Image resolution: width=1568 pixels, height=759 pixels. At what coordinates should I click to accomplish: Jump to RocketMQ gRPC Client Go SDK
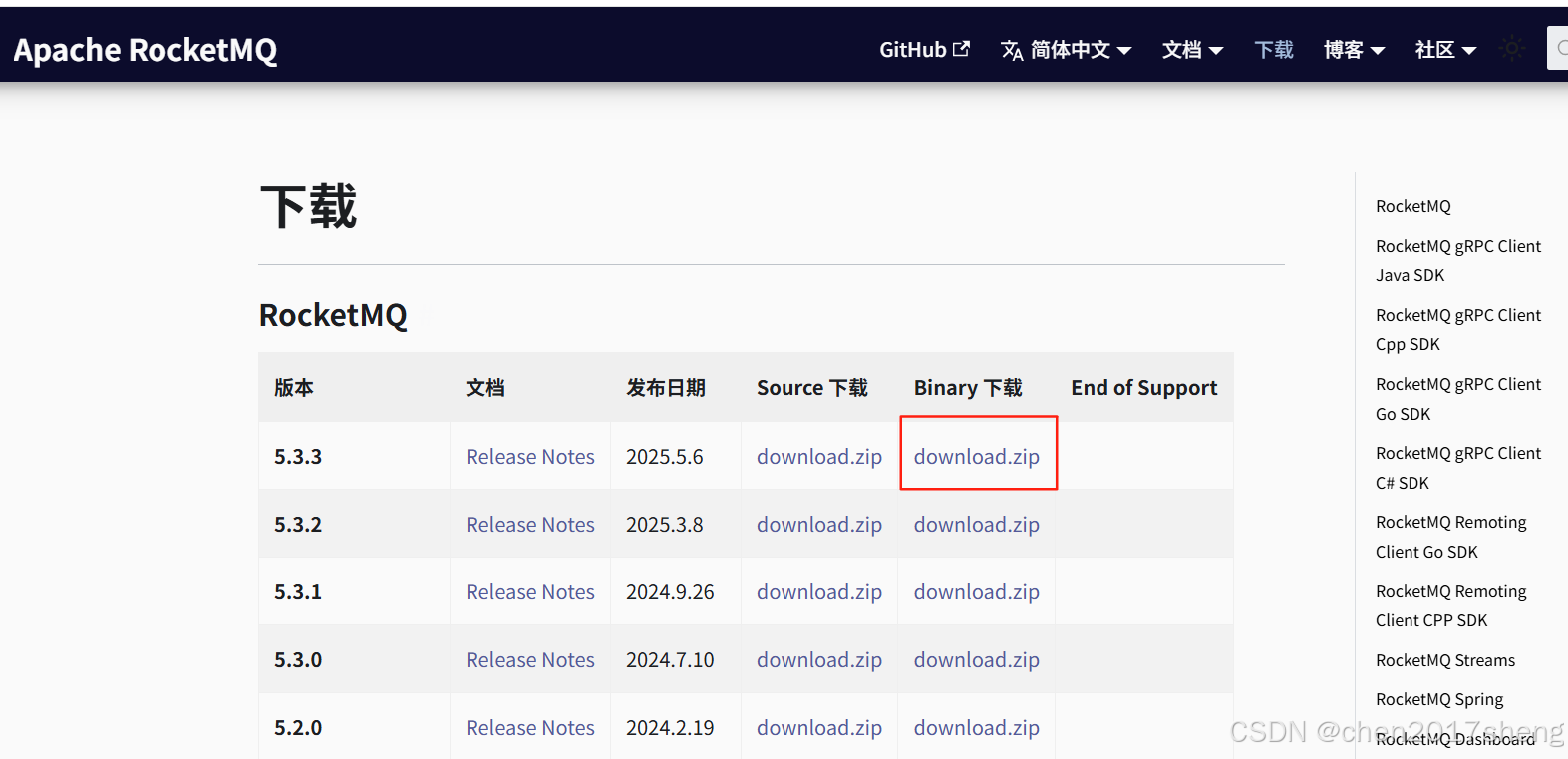coord(1458,399)
